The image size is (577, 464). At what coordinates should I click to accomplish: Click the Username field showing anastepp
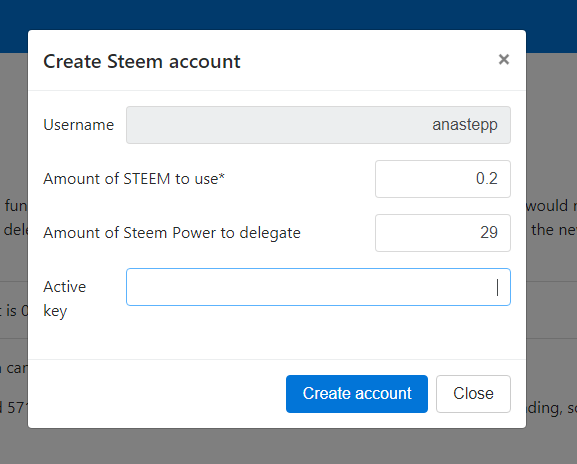point(318,125)
